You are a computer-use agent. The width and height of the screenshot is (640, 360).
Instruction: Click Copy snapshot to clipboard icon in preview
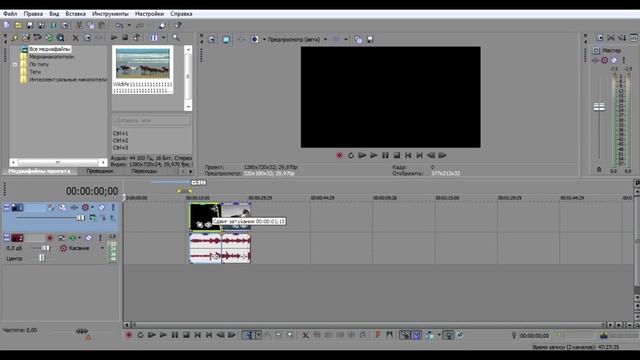tap(358, 40)
